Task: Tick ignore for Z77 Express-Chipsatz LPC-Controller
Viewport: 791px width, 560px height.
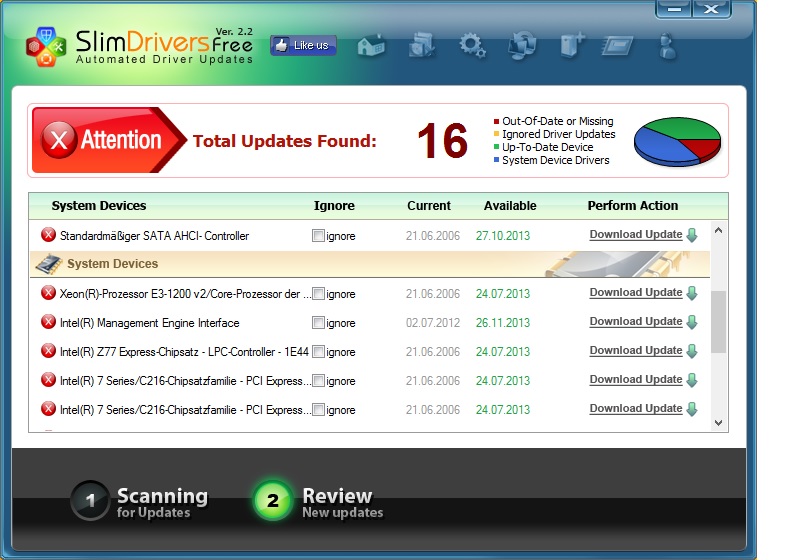Action: click(318, 352)
